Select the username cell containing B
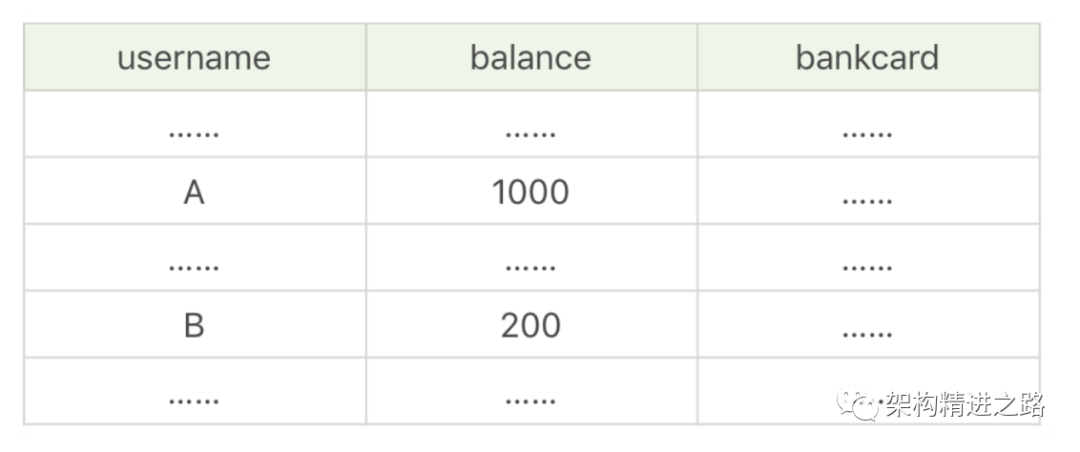Screen dimensions: 1080x452 [x=194, y=325]
